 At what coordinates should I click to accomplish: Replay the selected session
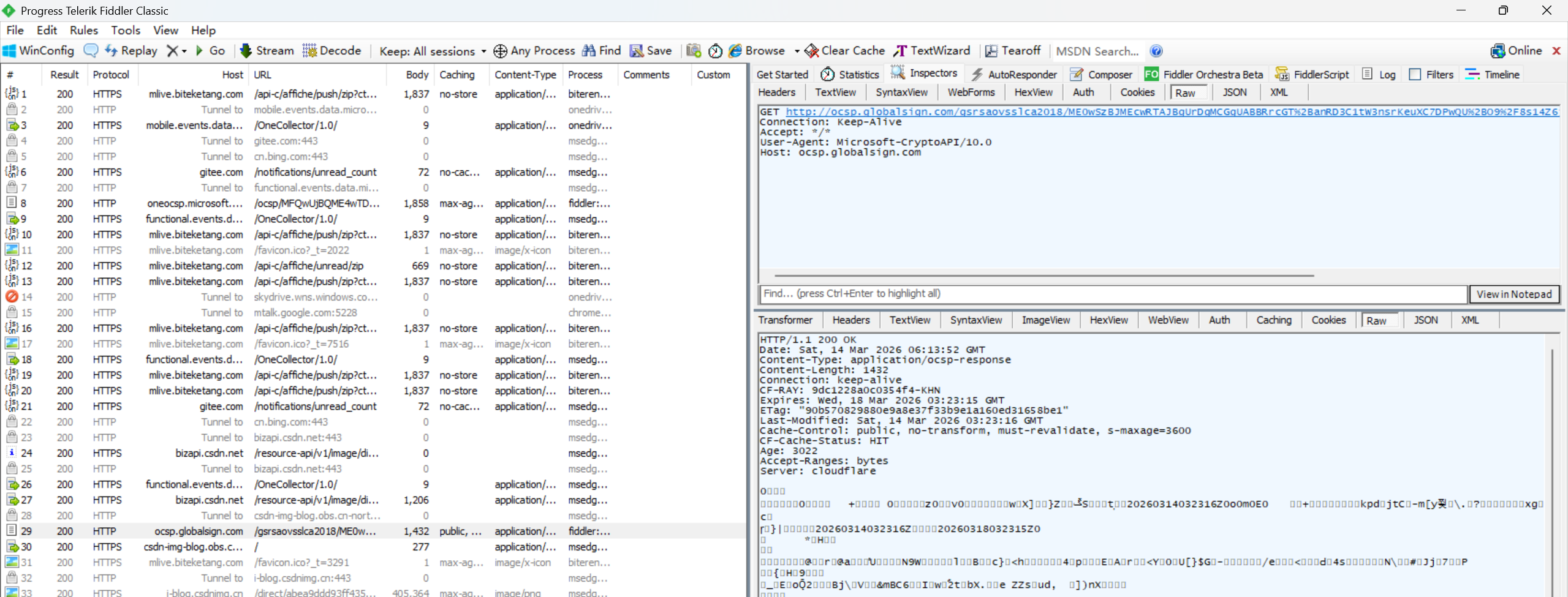(131, 51)
